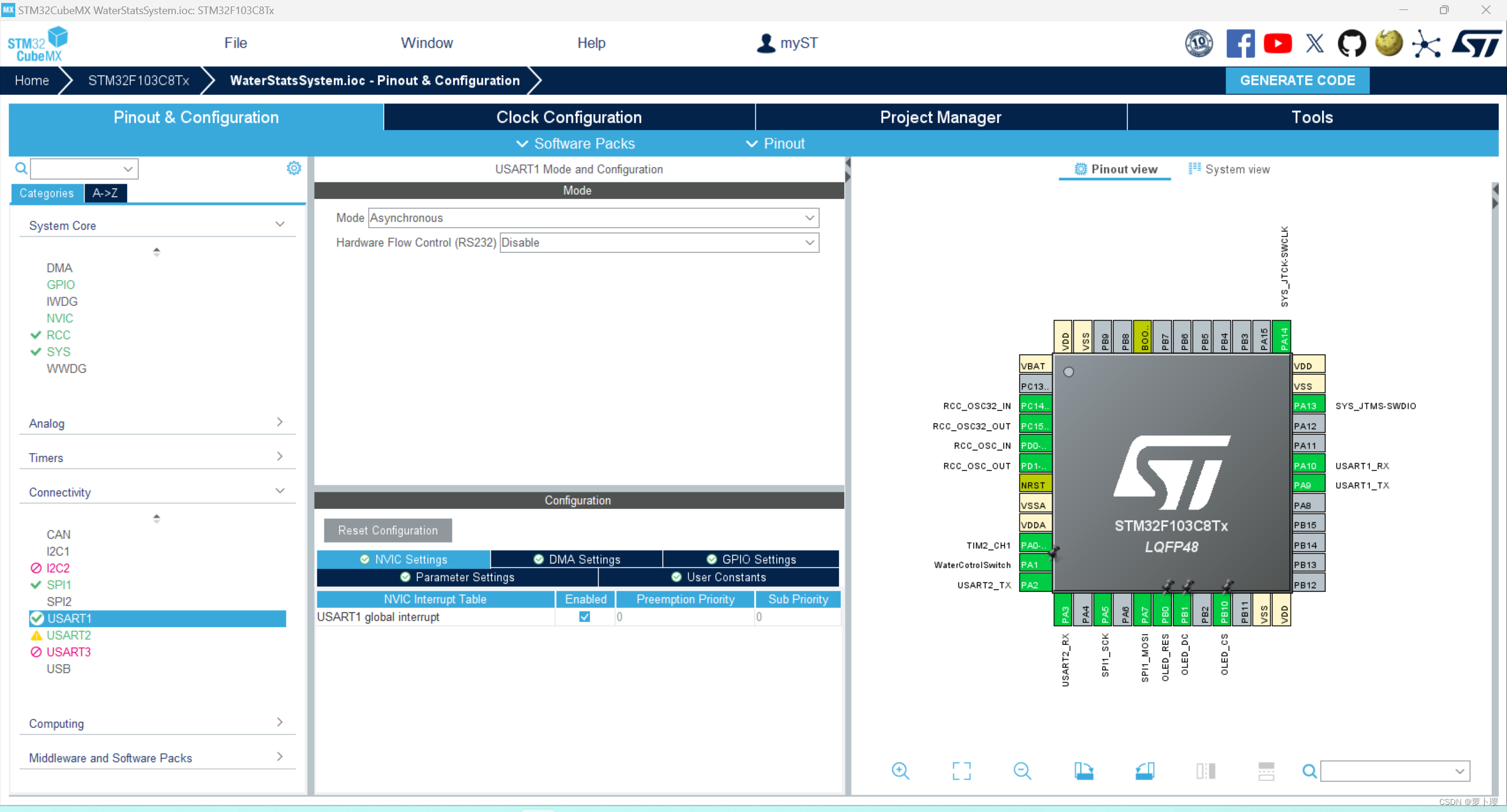The image size is (1507, 812).
Task: Open the Facebook icon in header
Action: (1240, 44)
